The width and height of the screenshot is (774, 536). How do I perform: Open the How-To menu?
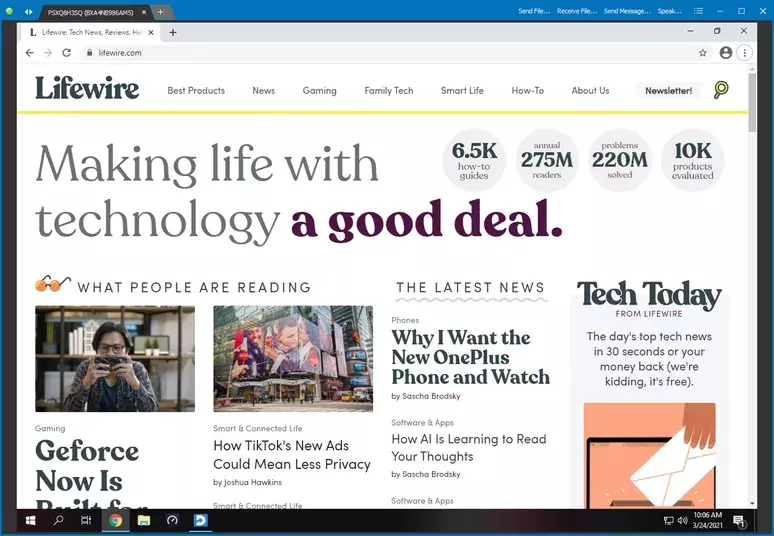(528, 91)
